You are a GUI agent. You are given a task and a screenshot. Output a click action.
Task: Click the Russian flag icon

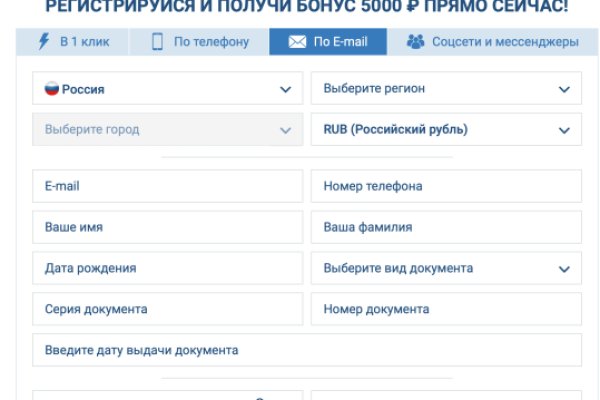51,89
